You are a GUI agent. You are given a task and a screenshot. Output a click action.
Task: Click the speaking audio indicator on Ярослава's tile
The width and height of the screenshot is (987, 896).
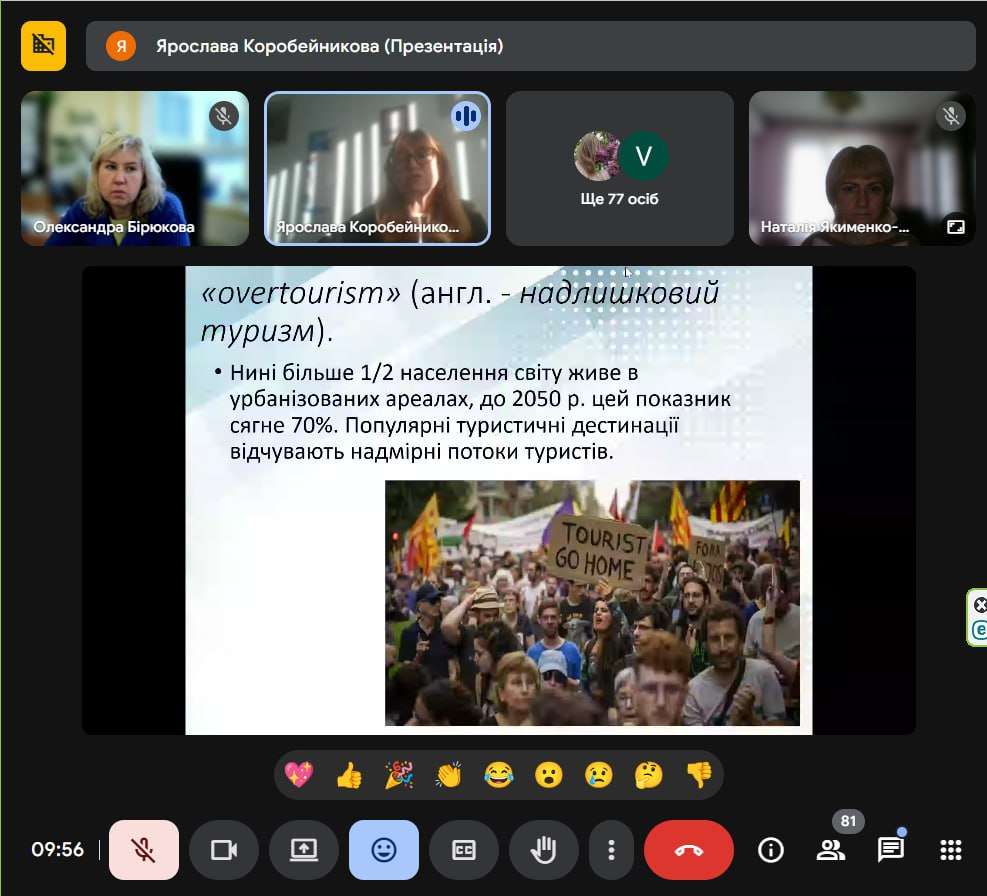pyautogui.click(x=466, y=116)
